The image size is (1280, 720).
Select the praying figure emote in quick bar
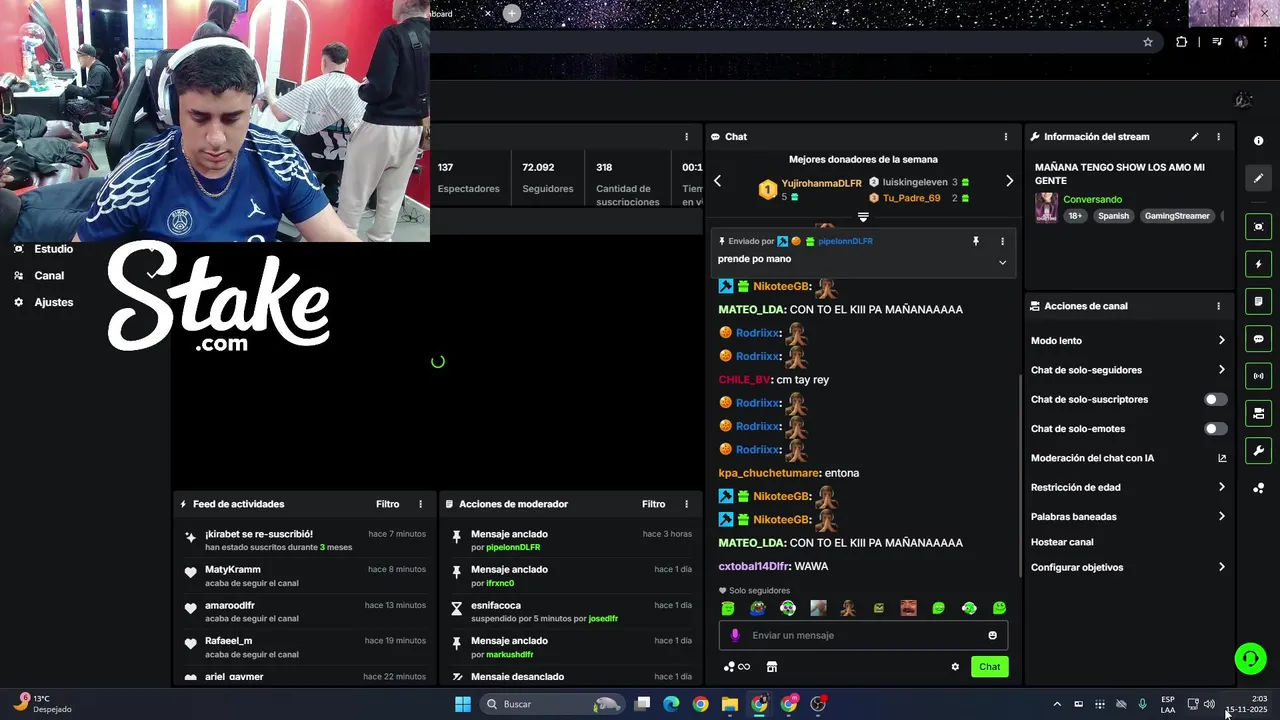pos(848,608)
